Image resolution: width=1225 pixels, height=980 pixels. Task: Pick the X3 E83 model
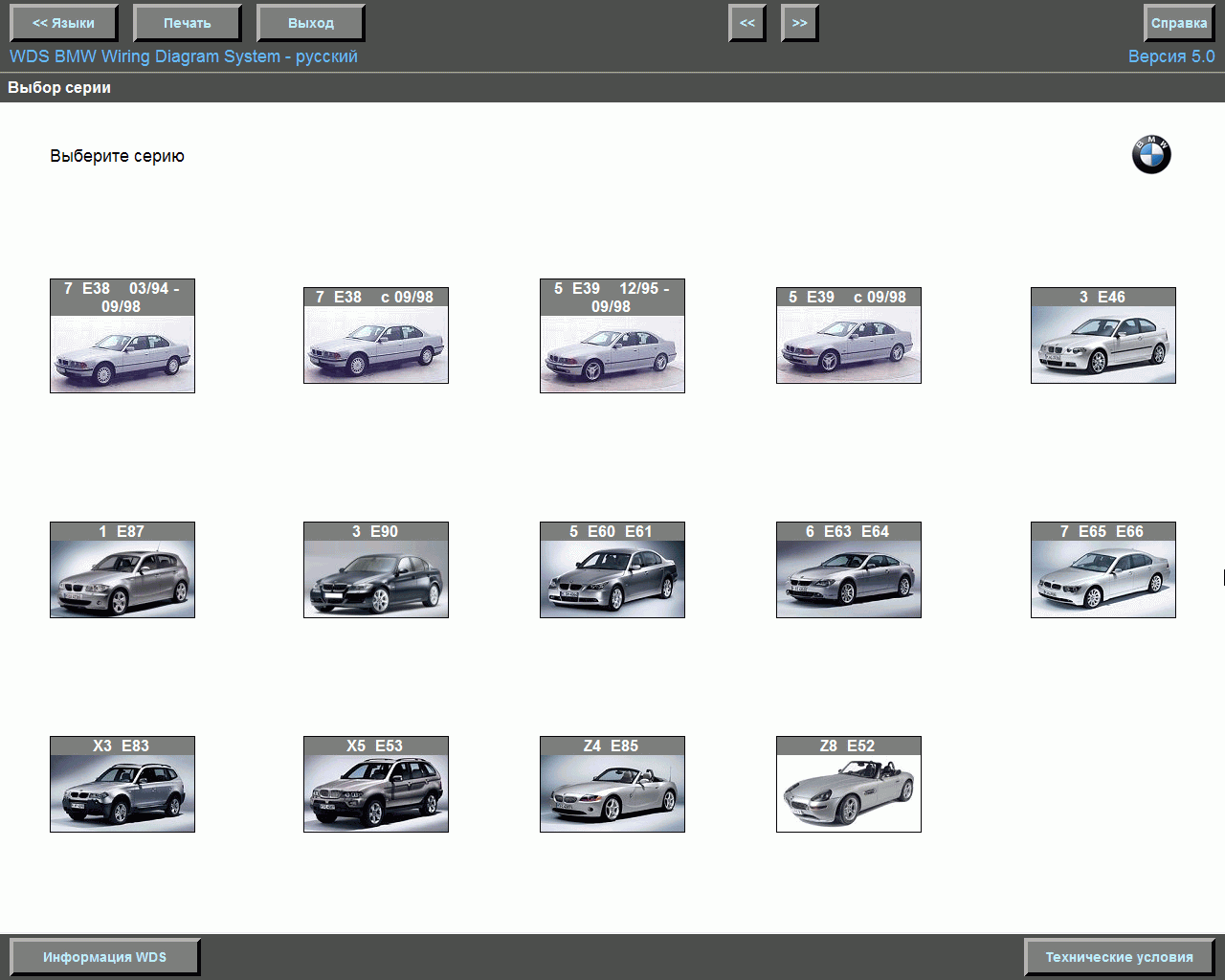click(x=122, y=792)
